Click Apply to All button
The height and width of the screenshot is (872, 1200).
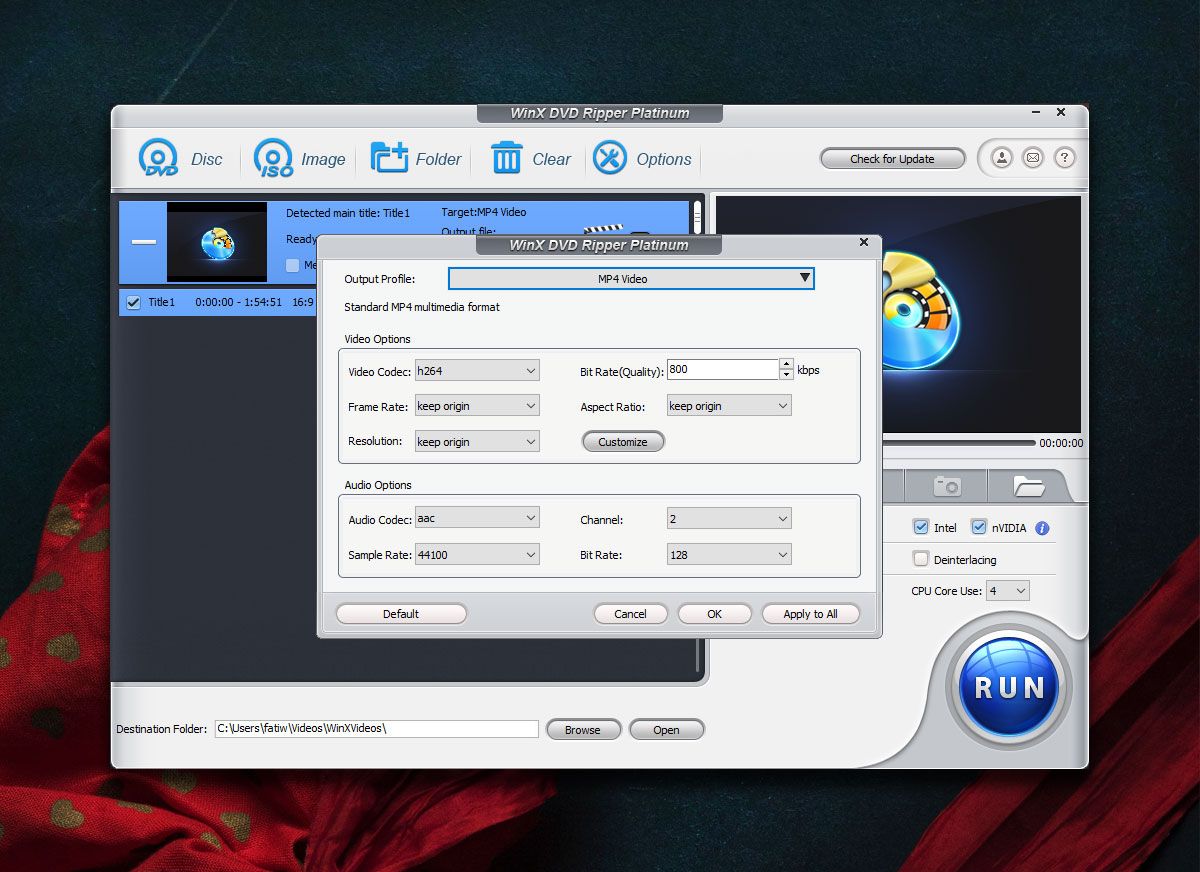coord(810,614)
